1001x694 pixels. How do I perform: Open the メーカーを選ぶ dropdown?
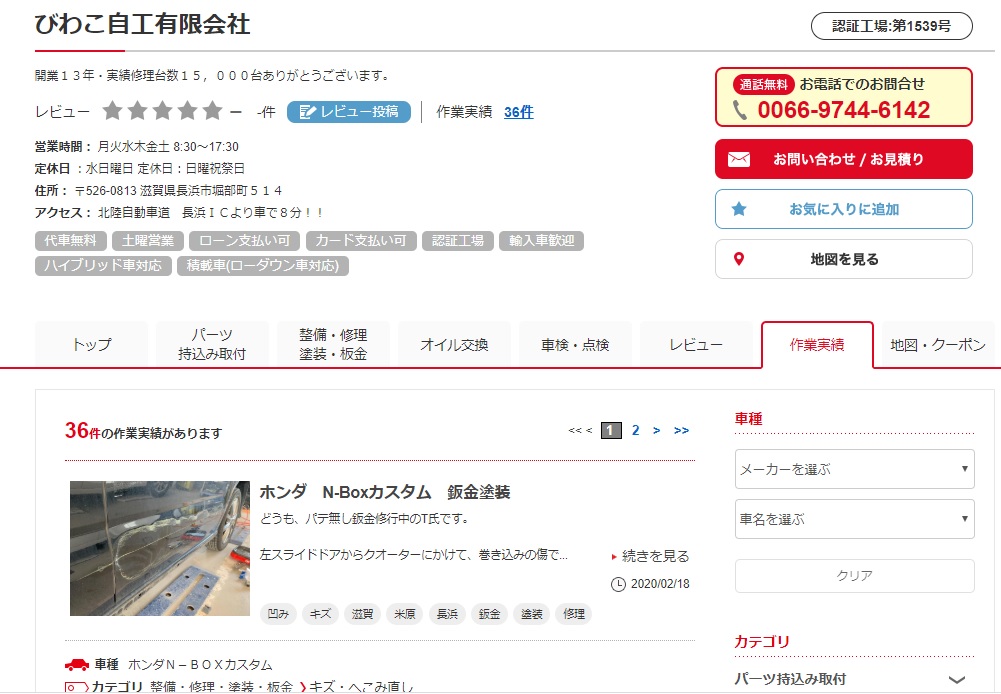coord(854,469)
